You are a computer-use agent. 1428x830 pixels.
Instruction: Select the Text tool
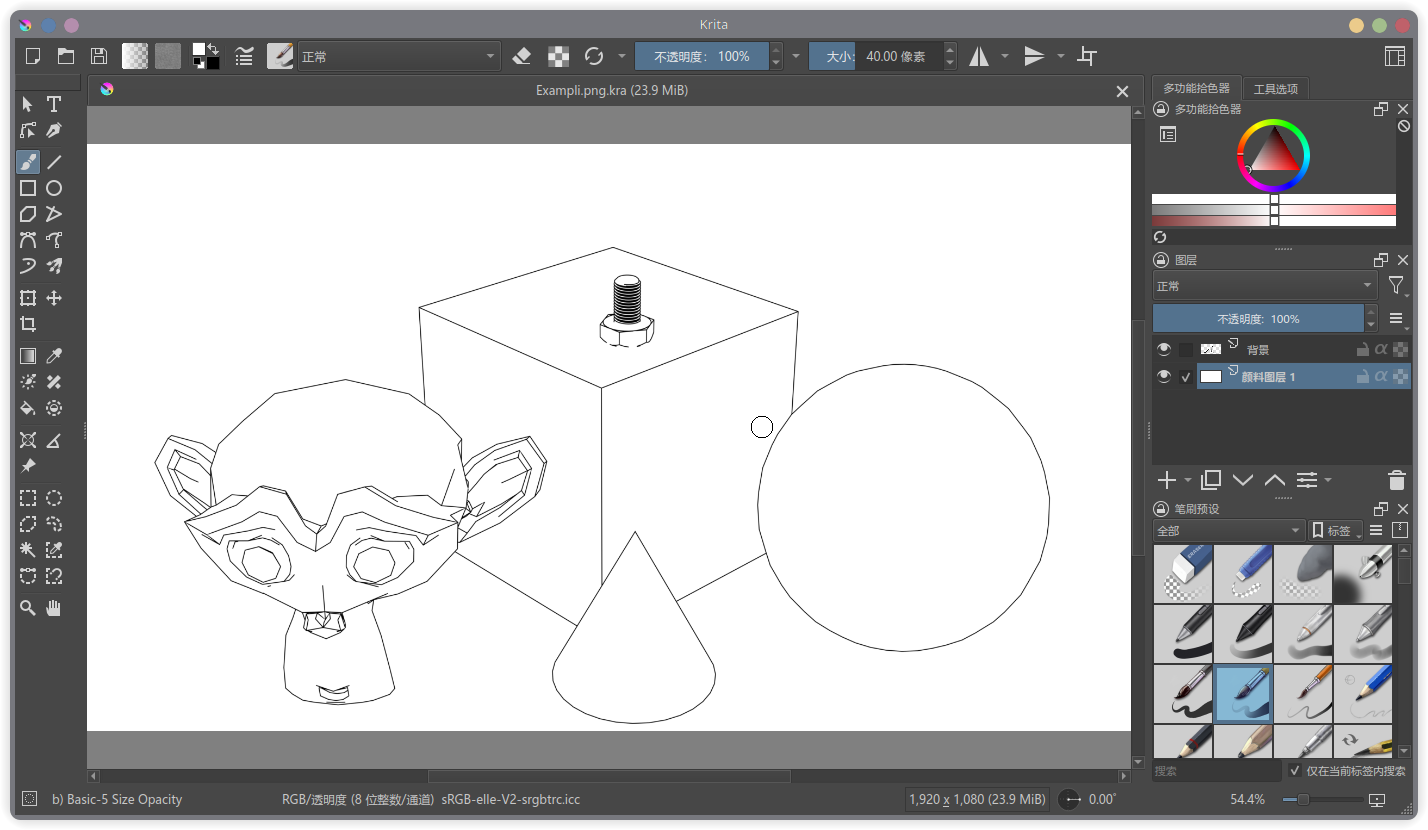tap(54, 104)
